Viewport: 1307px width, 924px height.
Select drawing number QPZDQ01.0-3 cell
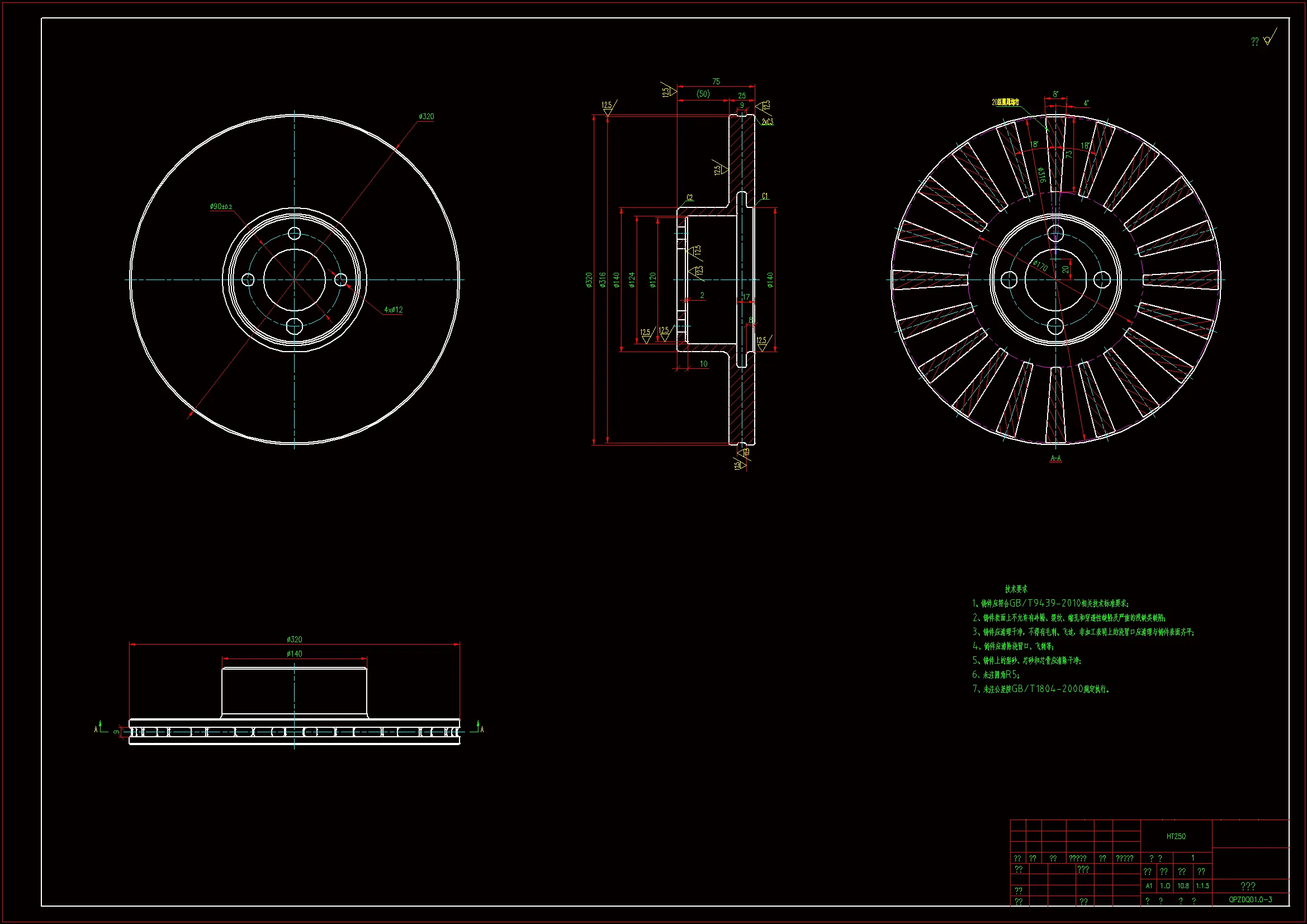point(1250,899)
